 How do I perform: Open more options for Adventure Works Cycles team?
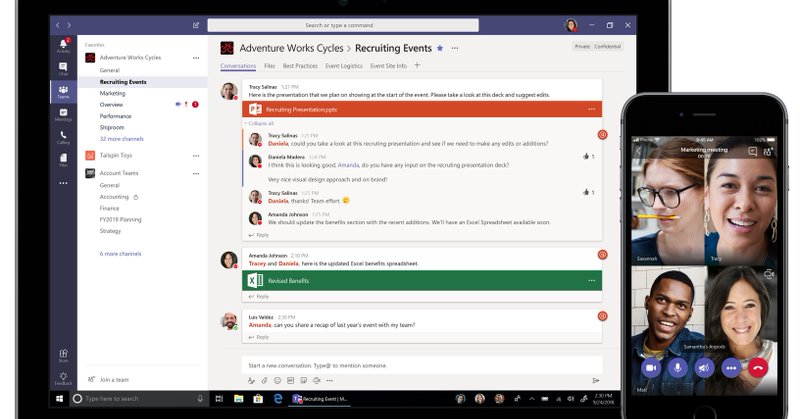pos(196,58)
